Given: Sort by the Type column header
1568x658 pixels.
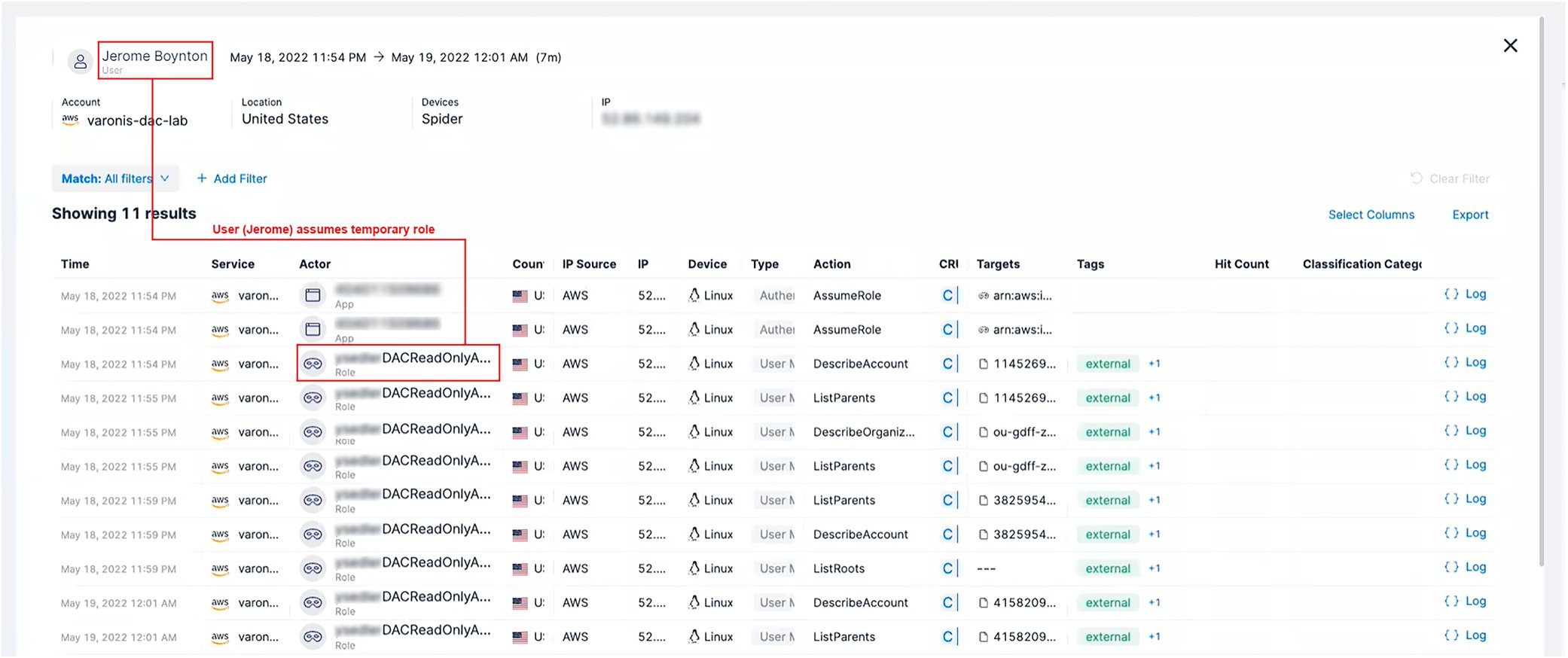Looking at the screenshot, I should 764,264.
